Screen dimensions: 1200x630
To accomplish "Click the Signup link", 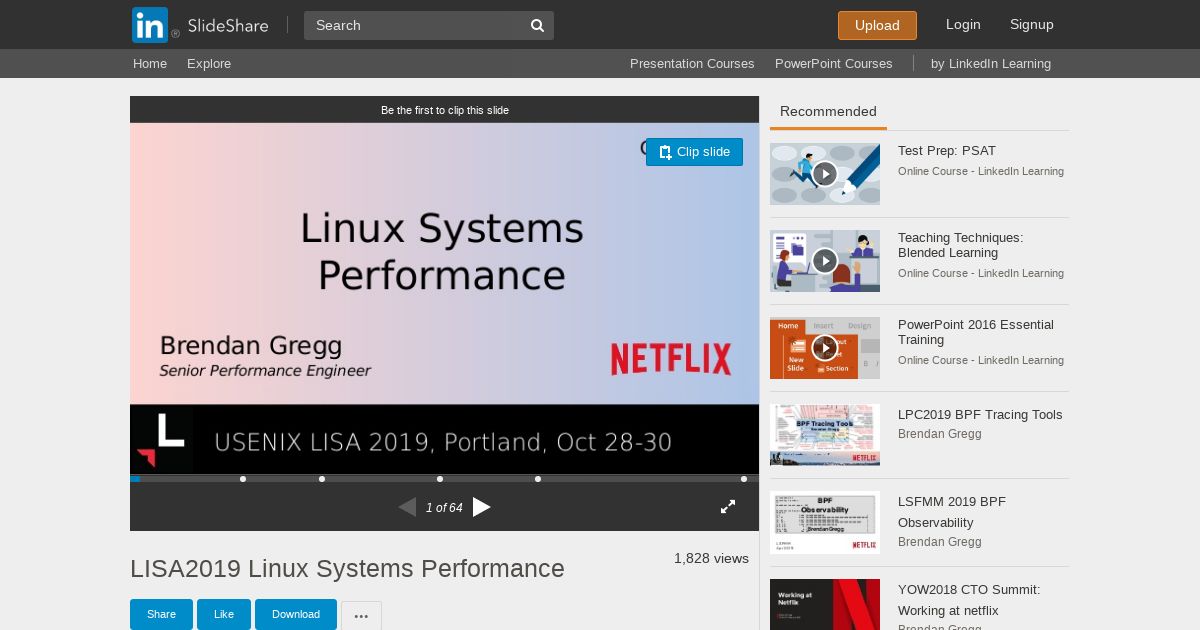I will [1032, 24].
